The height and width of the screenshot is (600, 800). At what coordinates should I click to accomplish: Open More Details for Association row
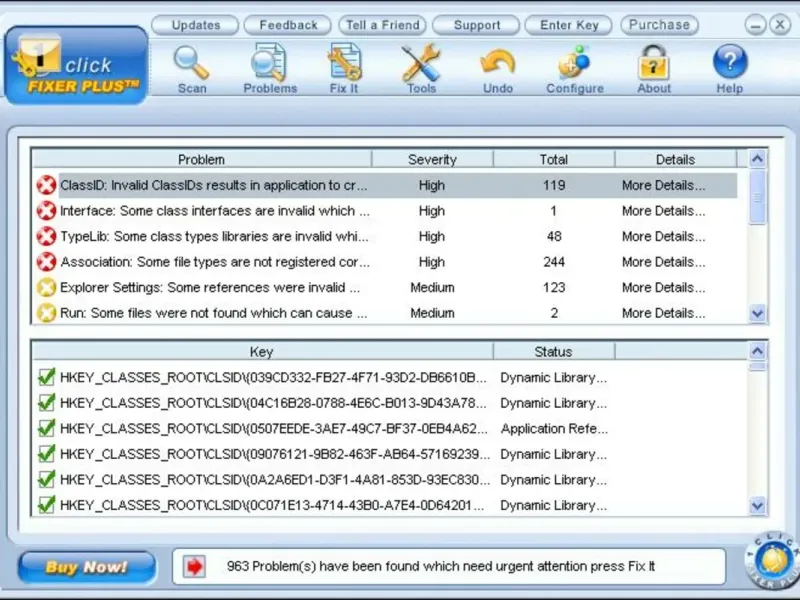click(663, 262)
